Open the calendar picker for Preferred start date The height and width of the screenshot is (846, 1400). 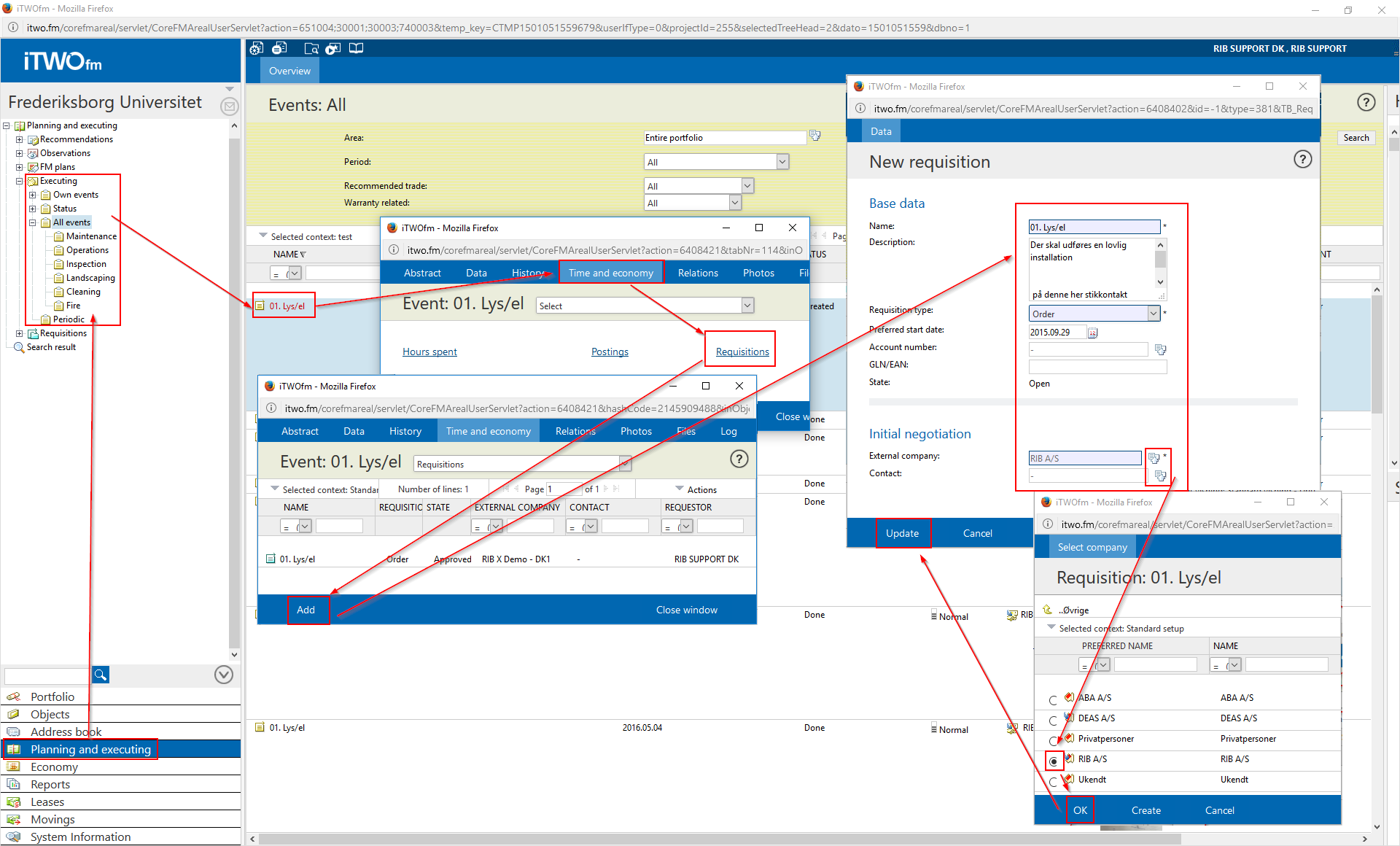(x=1092, y=332)
